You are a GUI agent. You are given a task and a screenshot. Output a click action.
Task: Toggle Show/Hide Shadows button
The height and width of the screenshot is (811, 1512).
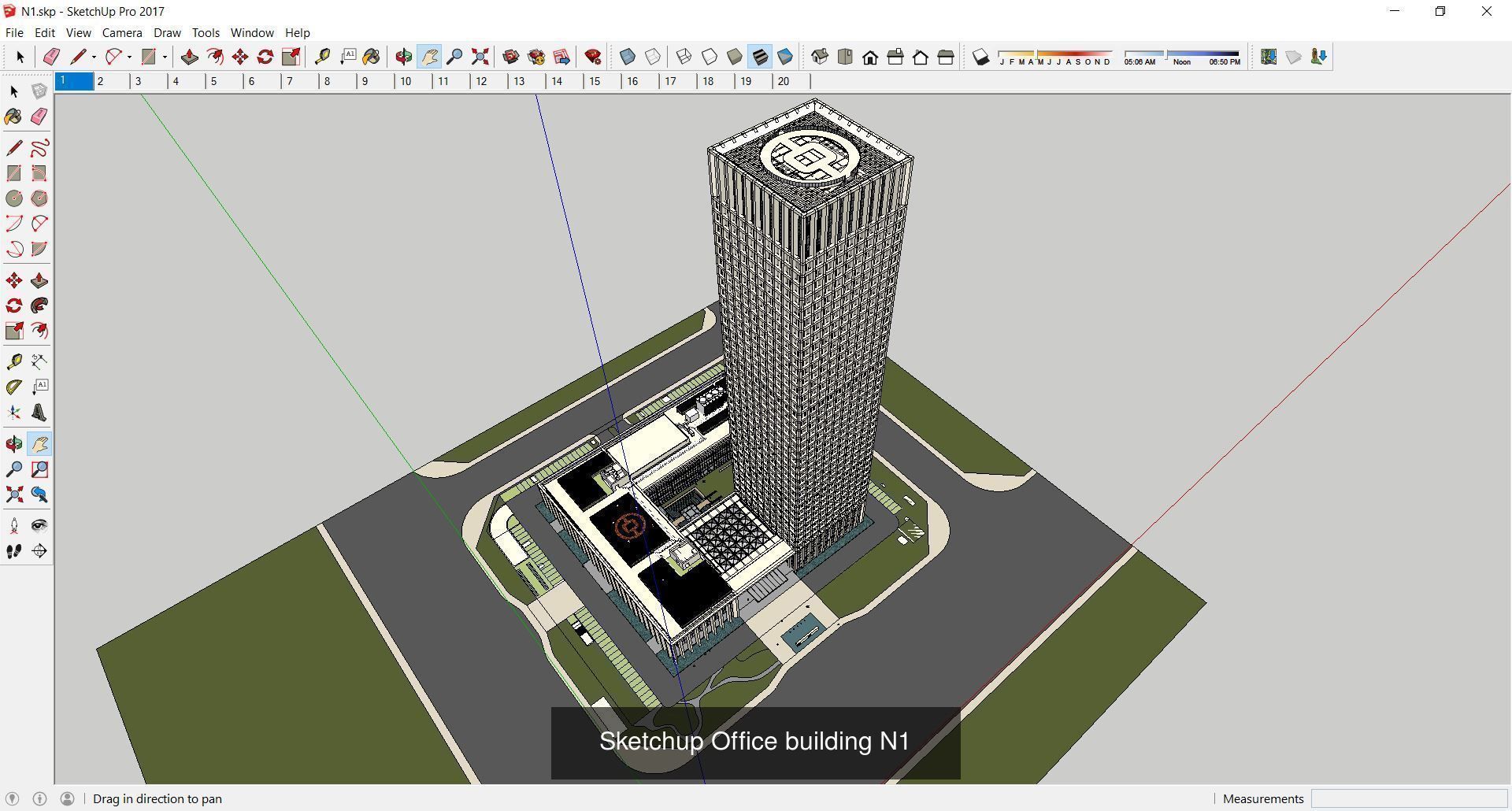(980, 57)
